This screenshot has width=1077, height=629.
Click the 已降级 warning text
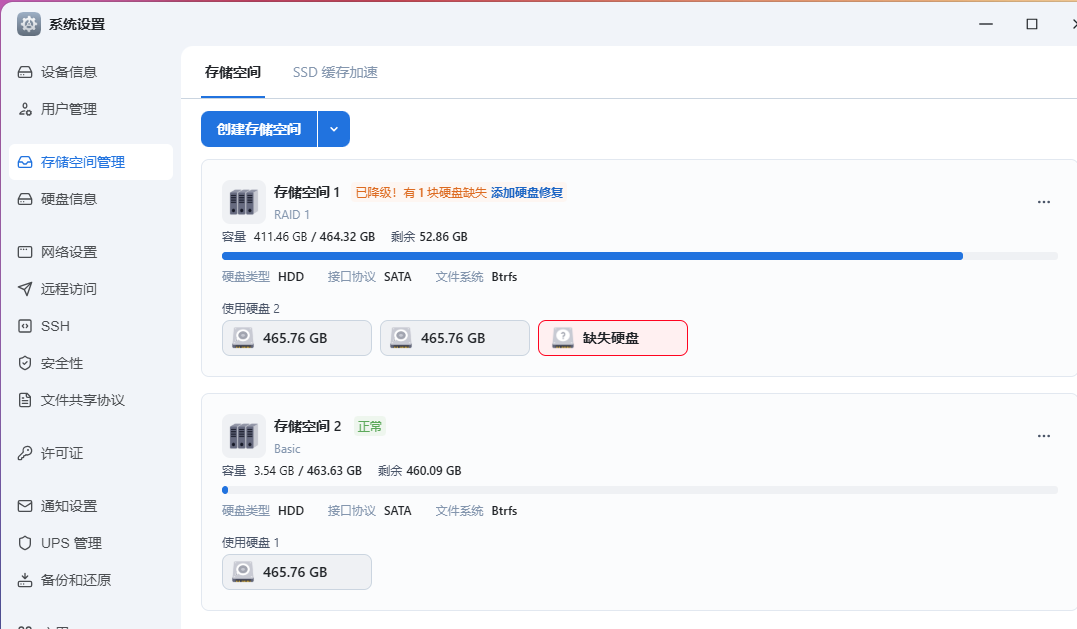pos(420,193)
